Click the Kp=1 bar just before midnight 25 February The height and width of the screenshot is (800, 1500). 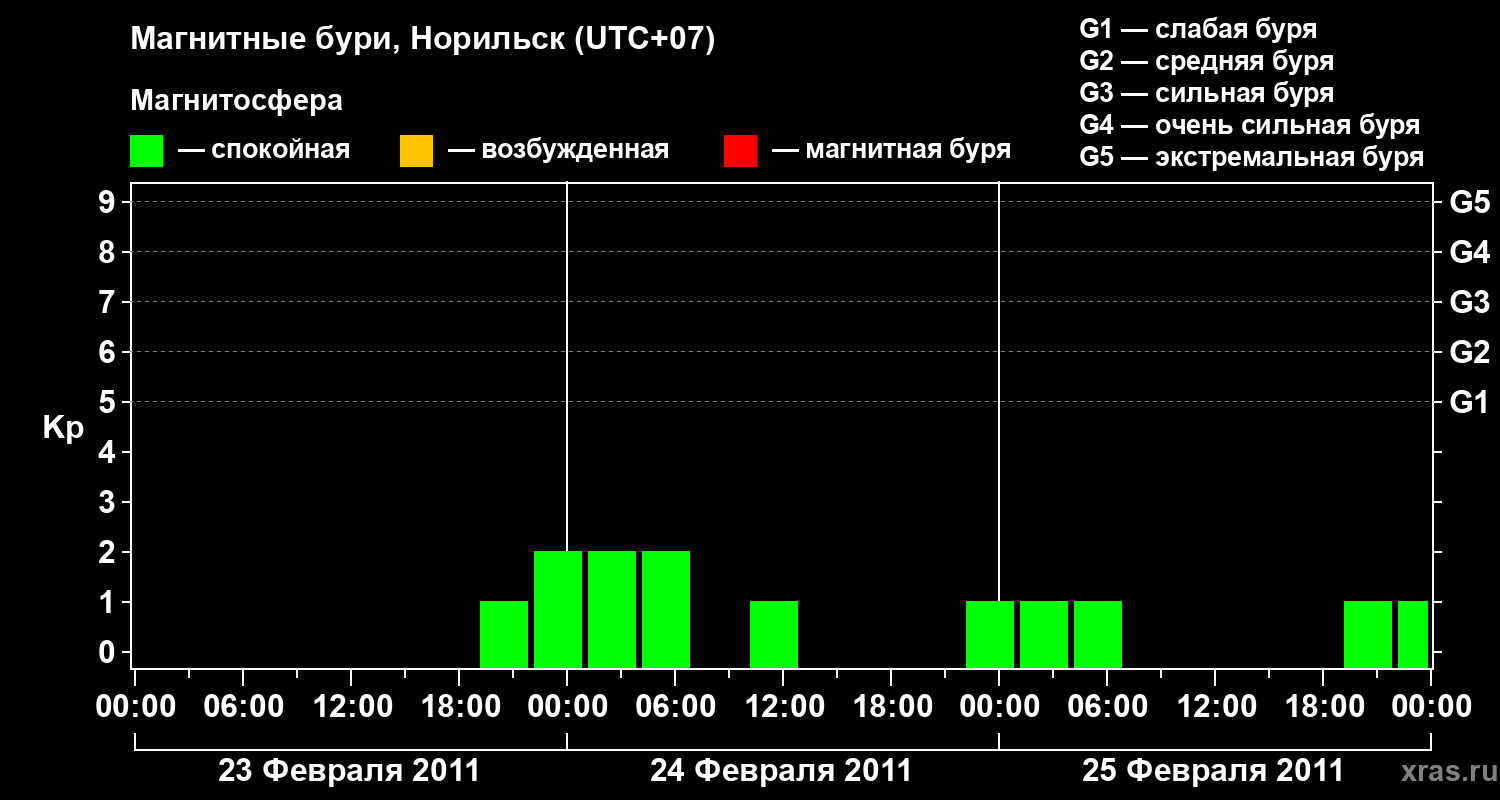990,634
